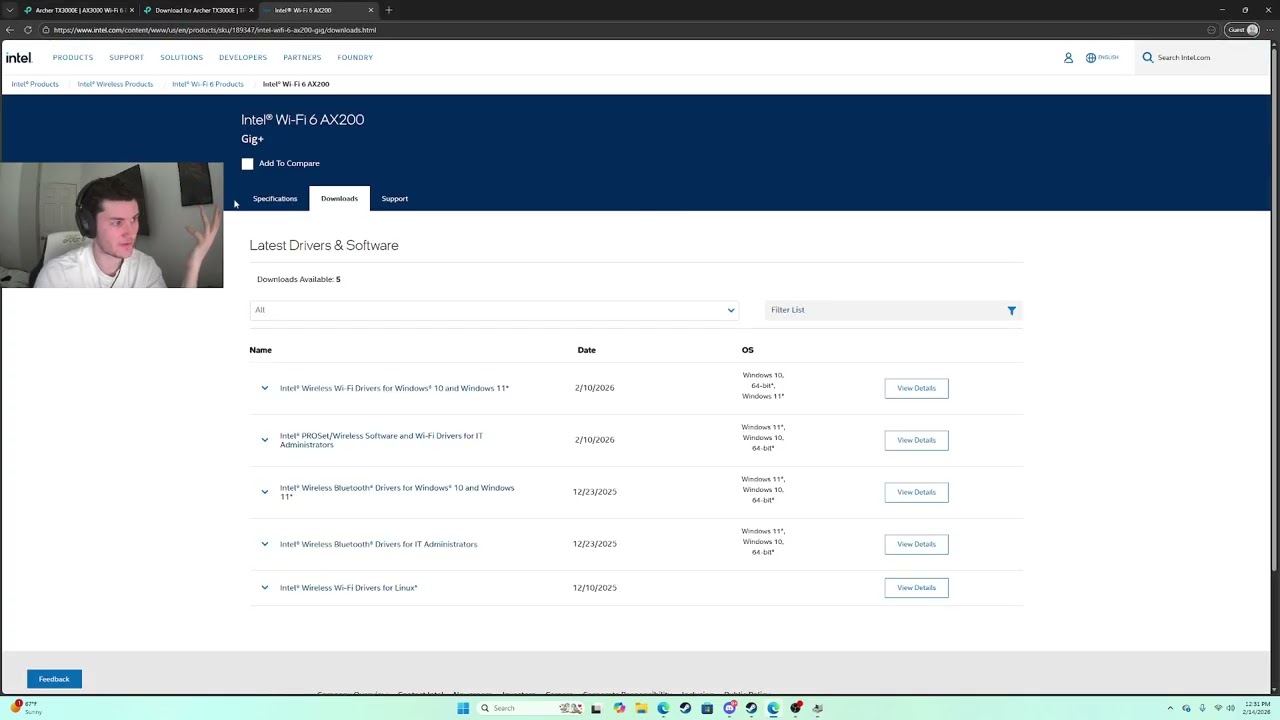Open the All category dropdown
This screenshot has width=1280, height=720.
coord(494,310)
